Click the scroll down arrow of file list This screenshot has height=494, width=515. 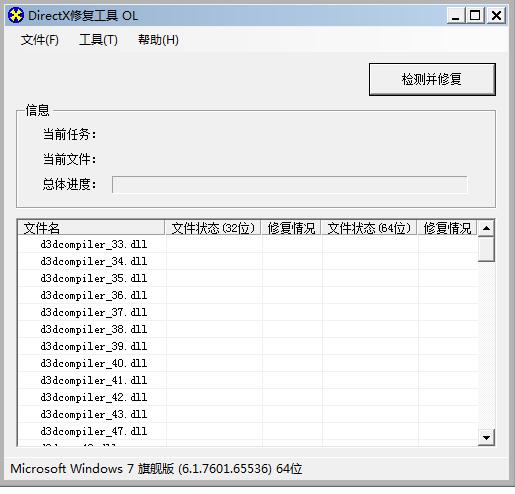[486, 437]
